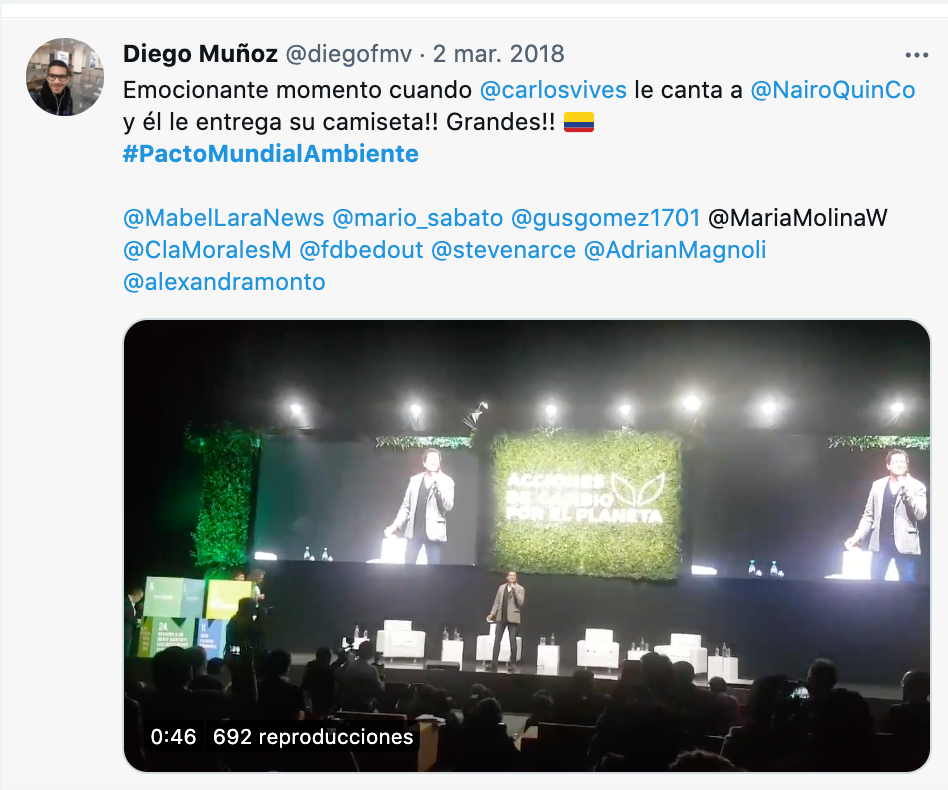
Task: Select the @ClaMoralesM mention
Action: [x=207, y=250]
